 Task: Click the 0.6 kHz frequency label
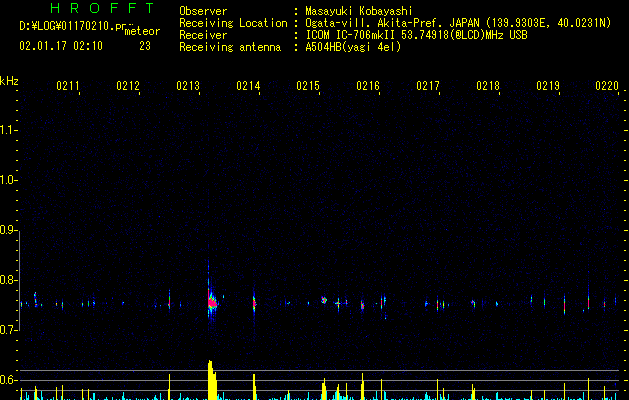point(8,380)
